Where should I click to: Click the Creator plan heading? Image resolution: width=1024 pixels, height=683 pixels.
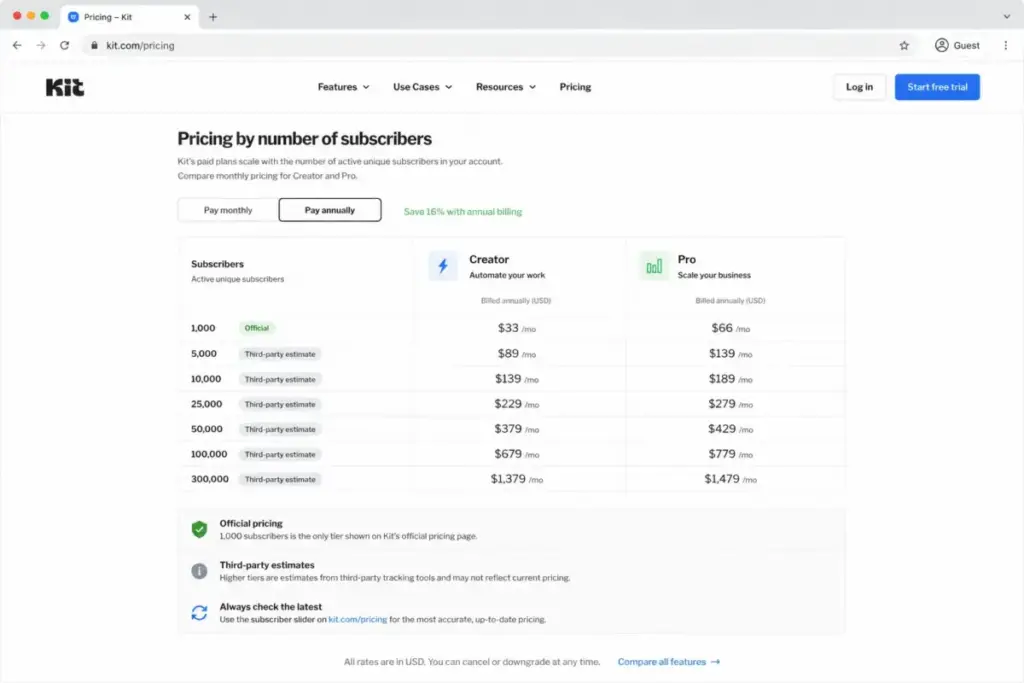488,259
